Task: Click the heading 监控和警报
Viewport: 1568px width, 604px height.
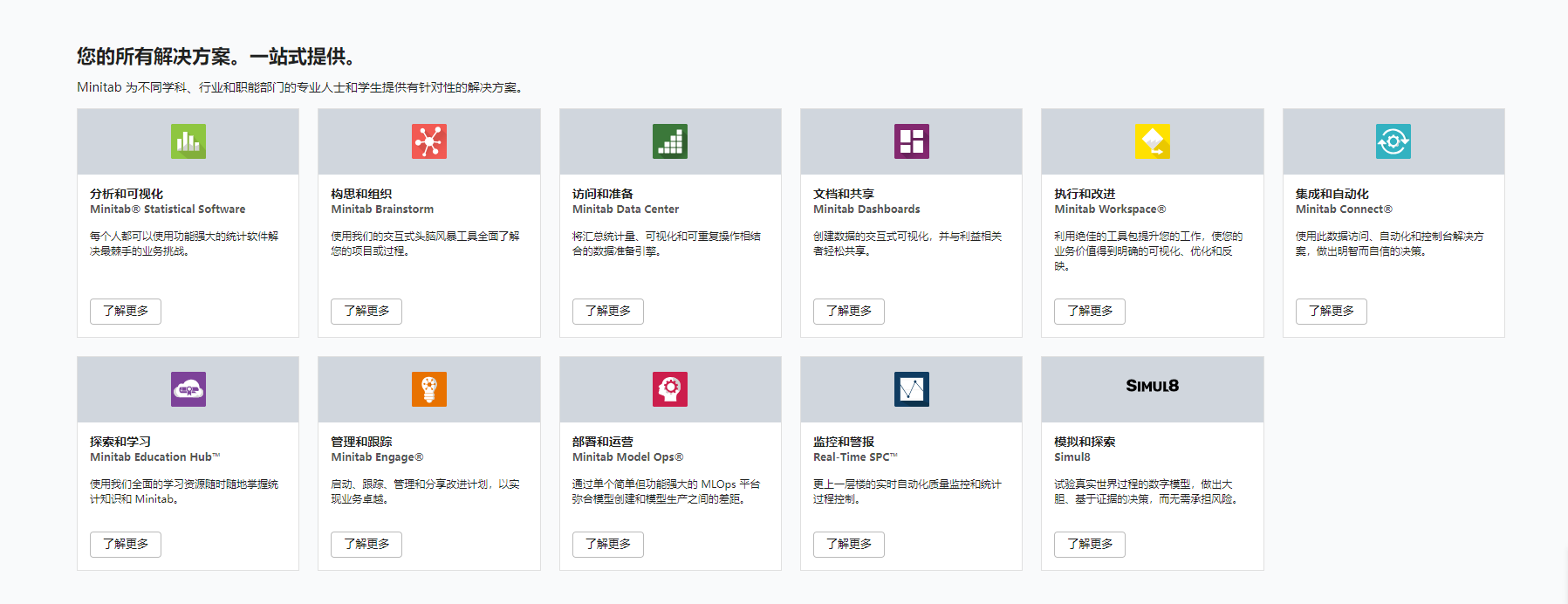Action: tap(844, 442)
